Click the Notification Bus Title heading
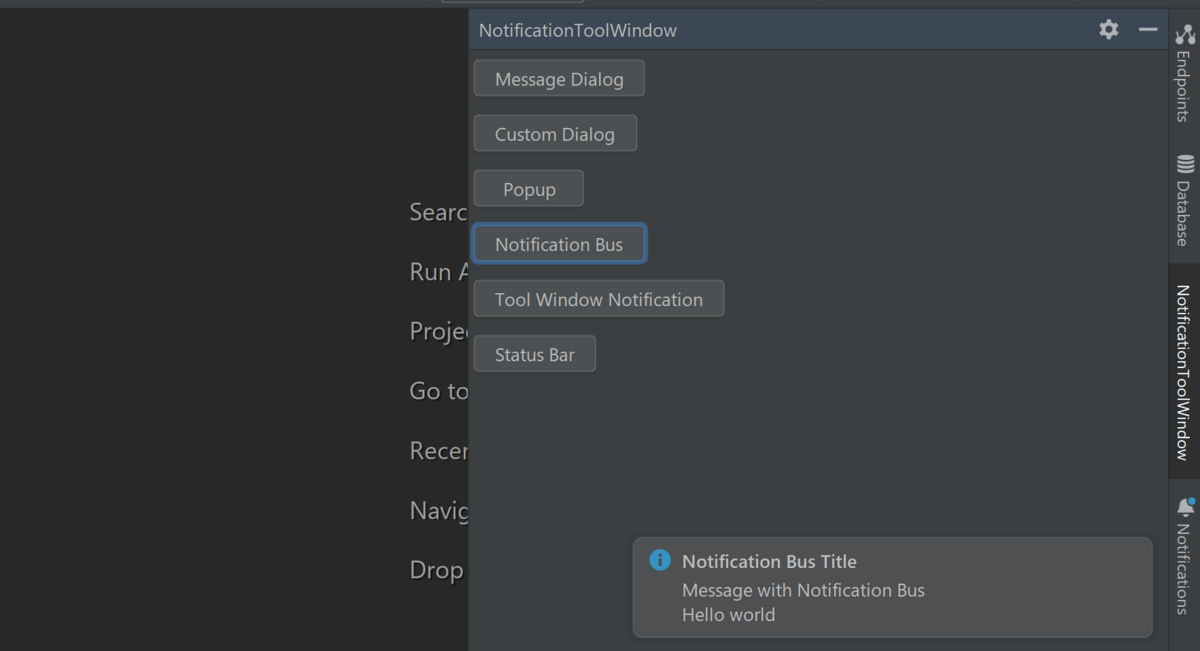 (769, 562)
